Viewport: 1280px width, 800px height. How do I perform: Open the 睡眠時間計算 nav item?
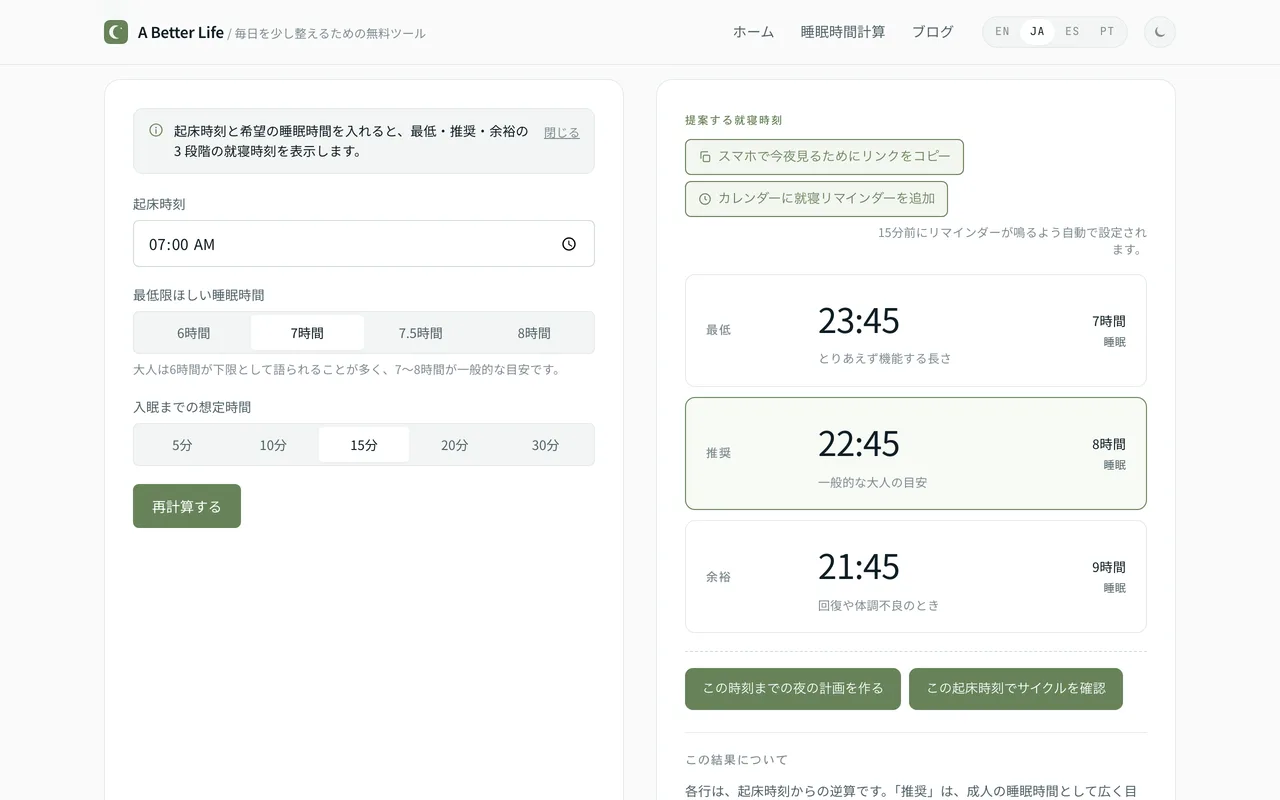coord(843,32)
